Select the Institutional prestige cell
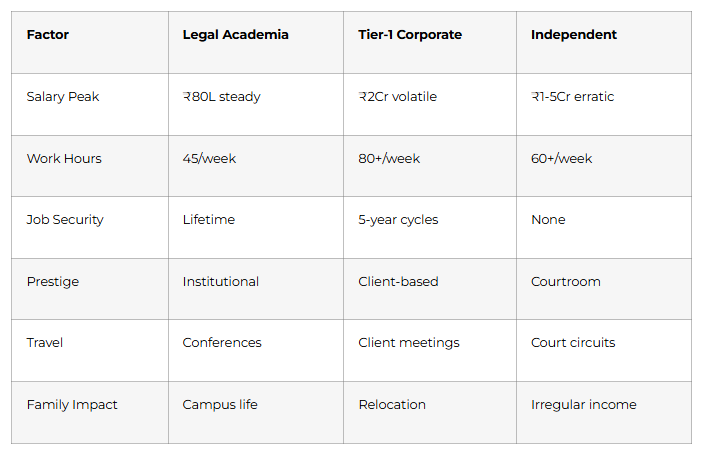The width and height of the screenshot is (702, 452). click(x=221, y=282)
